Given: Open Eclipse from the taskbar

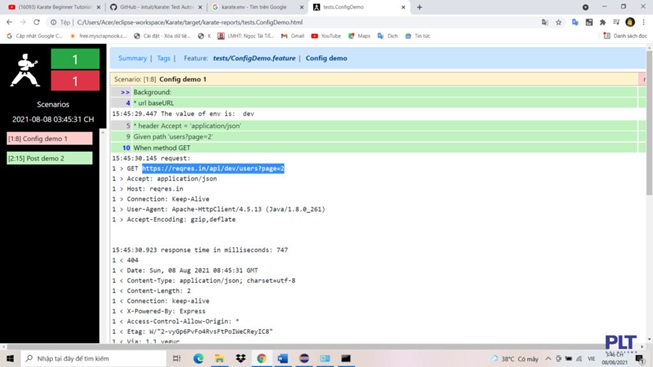Looking at the screenshot, I should [x=304, y=358].
